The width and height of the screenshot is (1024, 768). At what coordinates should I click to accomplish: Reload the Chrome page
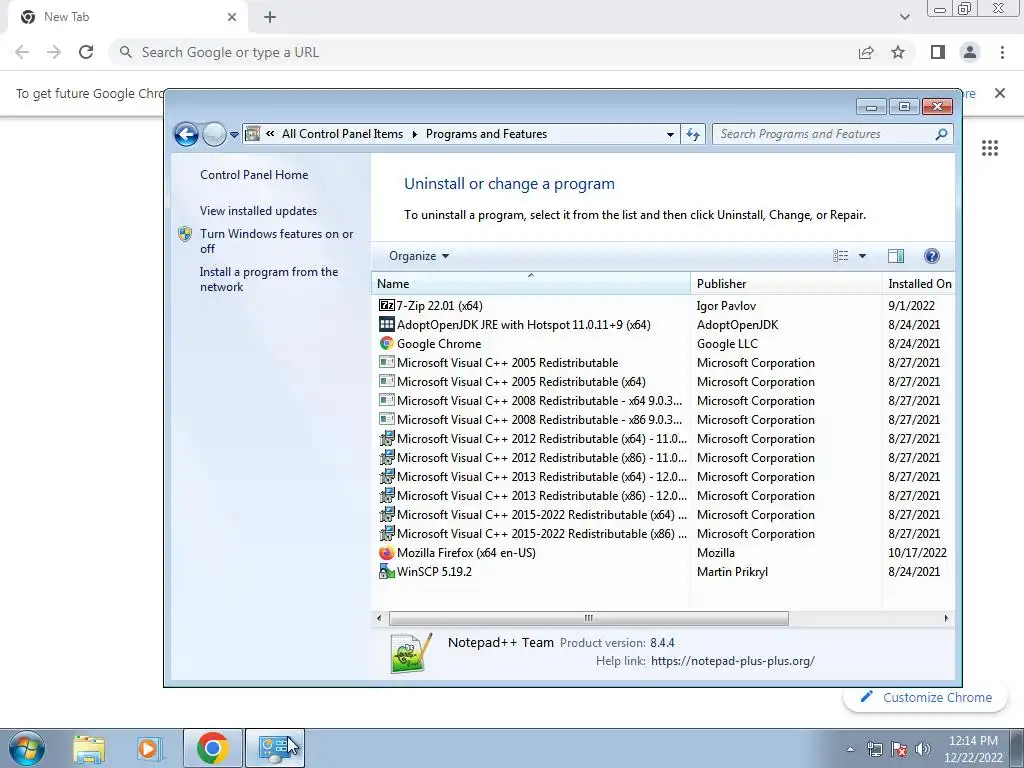click(86, 52)
